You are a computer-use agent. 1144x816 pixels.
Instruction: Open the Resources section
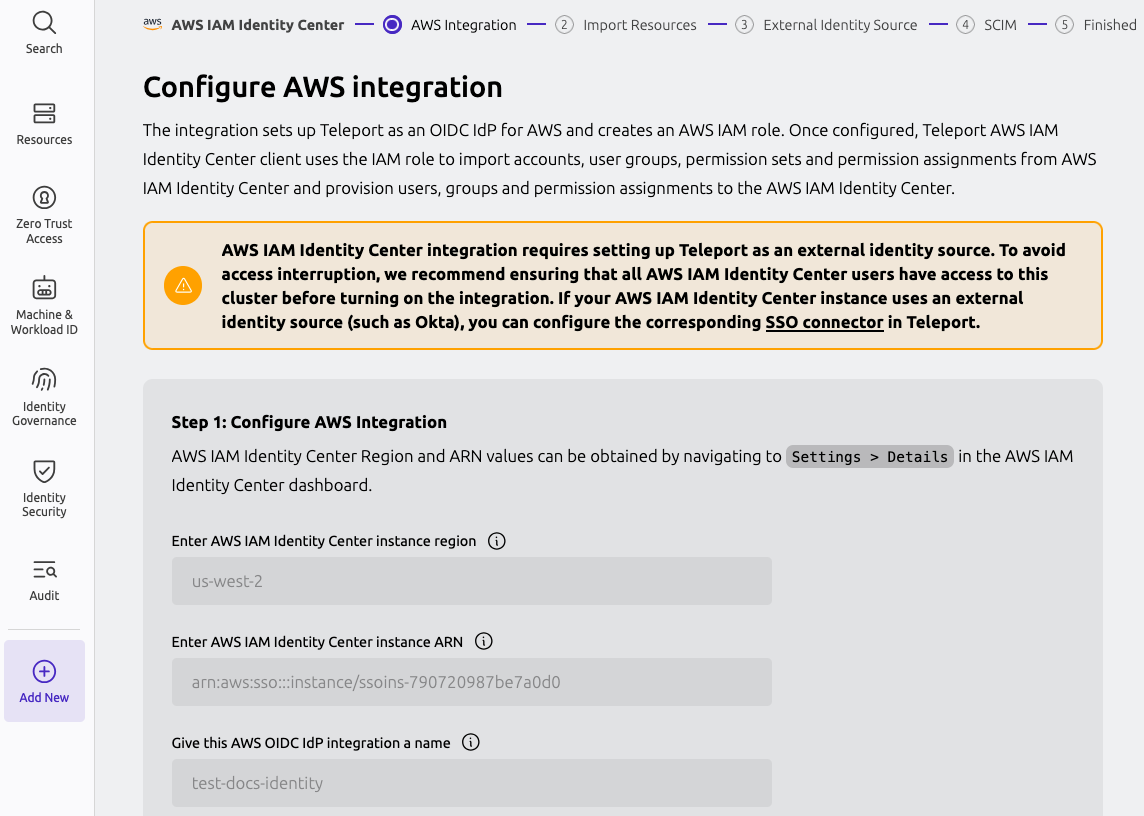[x=44, y=122]
